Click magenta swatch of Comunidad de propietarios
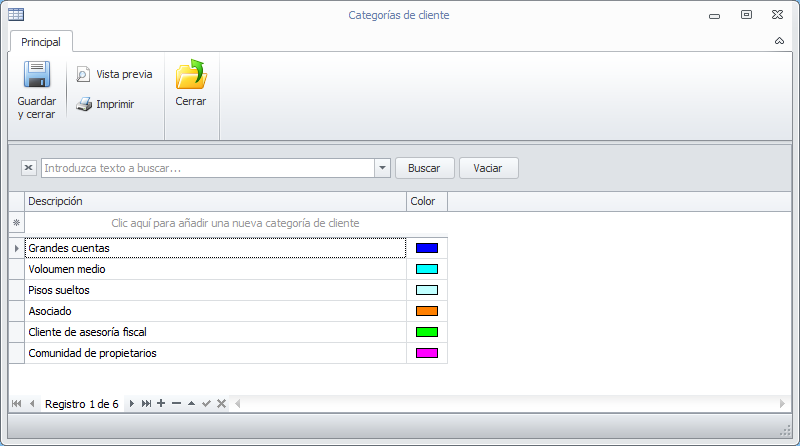This screenshot has height=446, width=800. [427, 353]
